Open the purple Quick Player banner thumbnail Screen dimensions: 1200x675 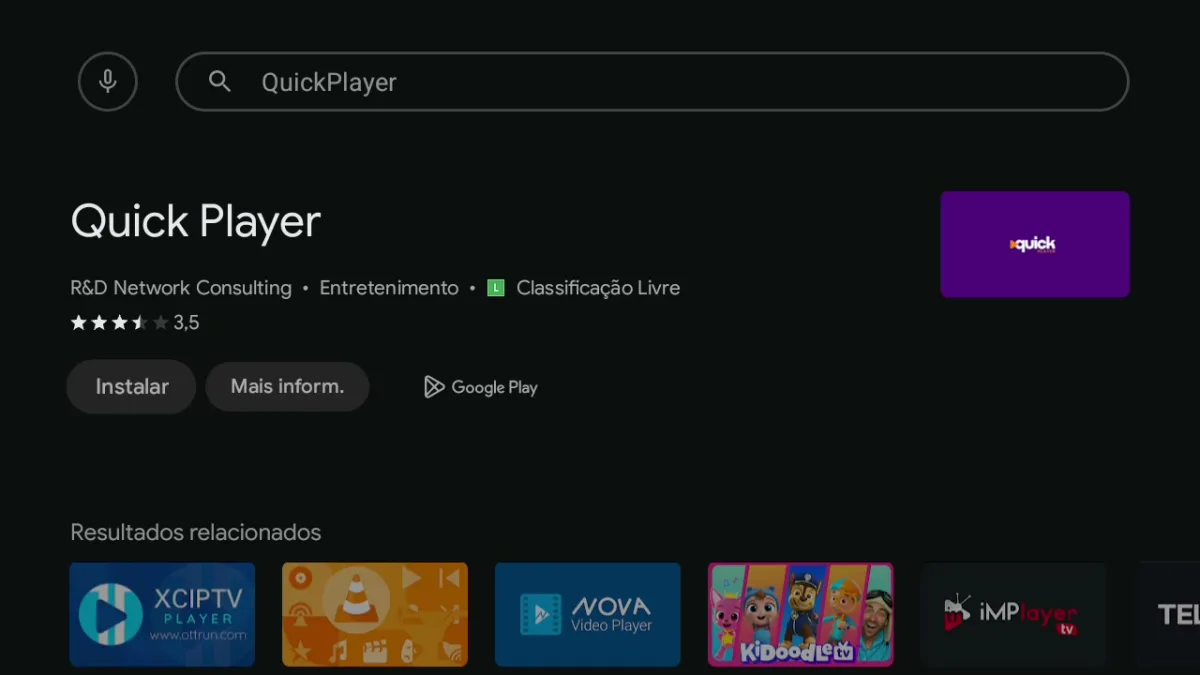click(x=1035, y=244)
